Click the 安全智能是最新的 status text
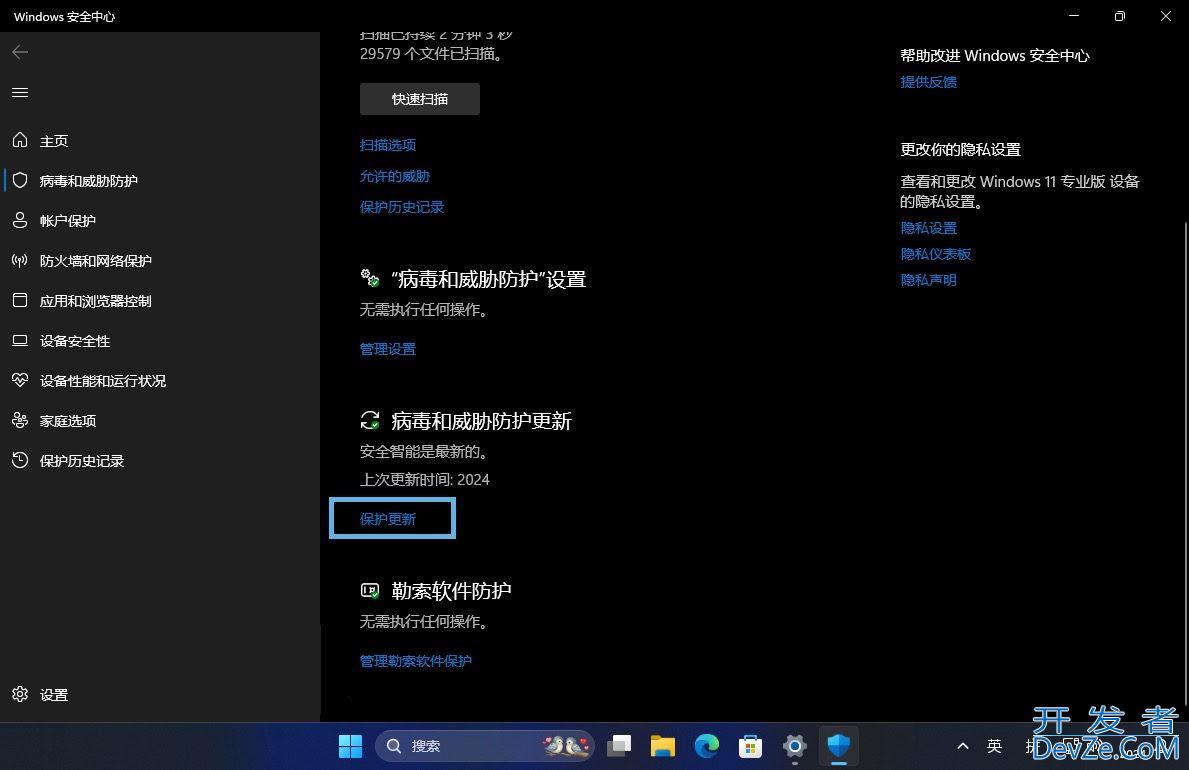The image size is (1189, 770). click(x=425, y=451)
